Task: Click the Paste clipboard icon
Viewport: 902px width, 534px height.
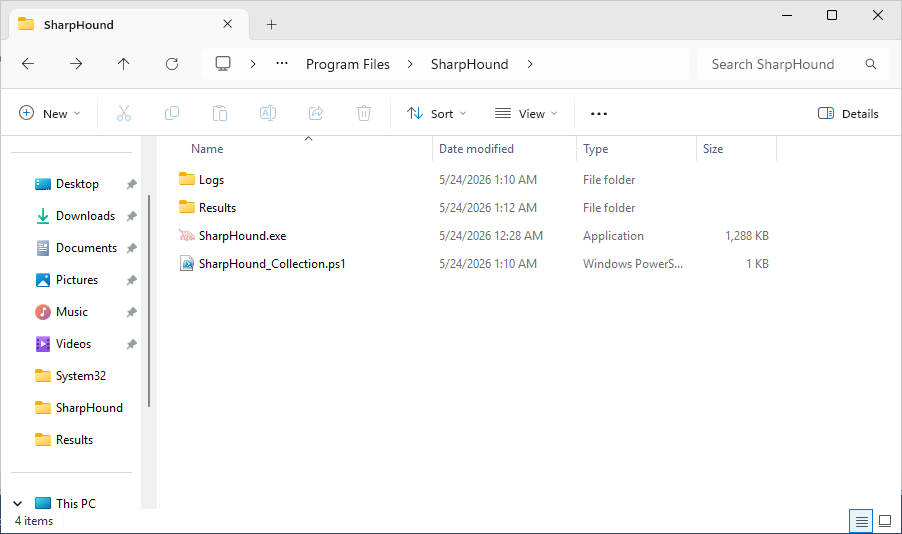Action: (220, 113)
